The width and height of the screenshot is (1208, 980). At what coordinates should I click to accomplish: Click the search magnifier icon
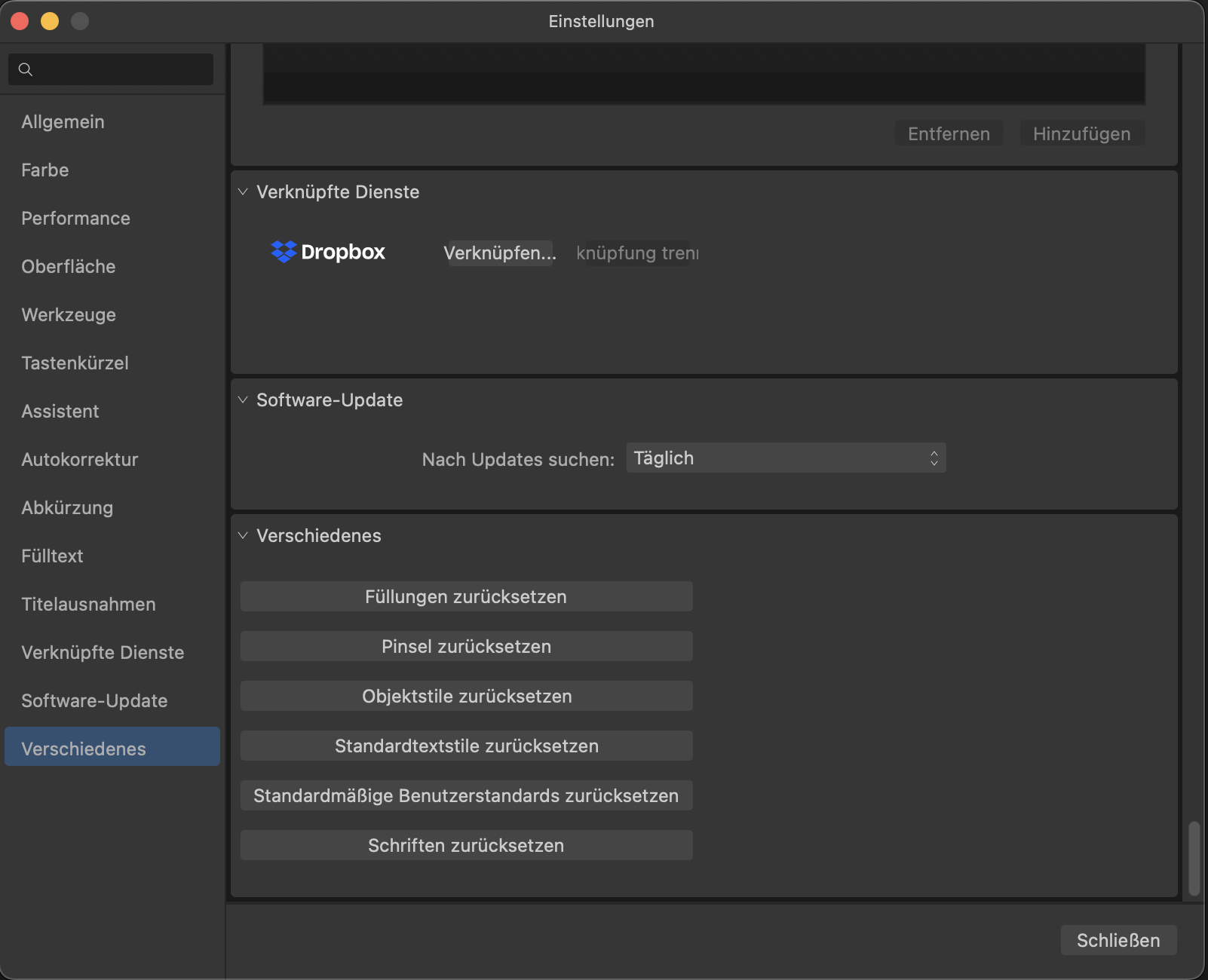[26, 69]
